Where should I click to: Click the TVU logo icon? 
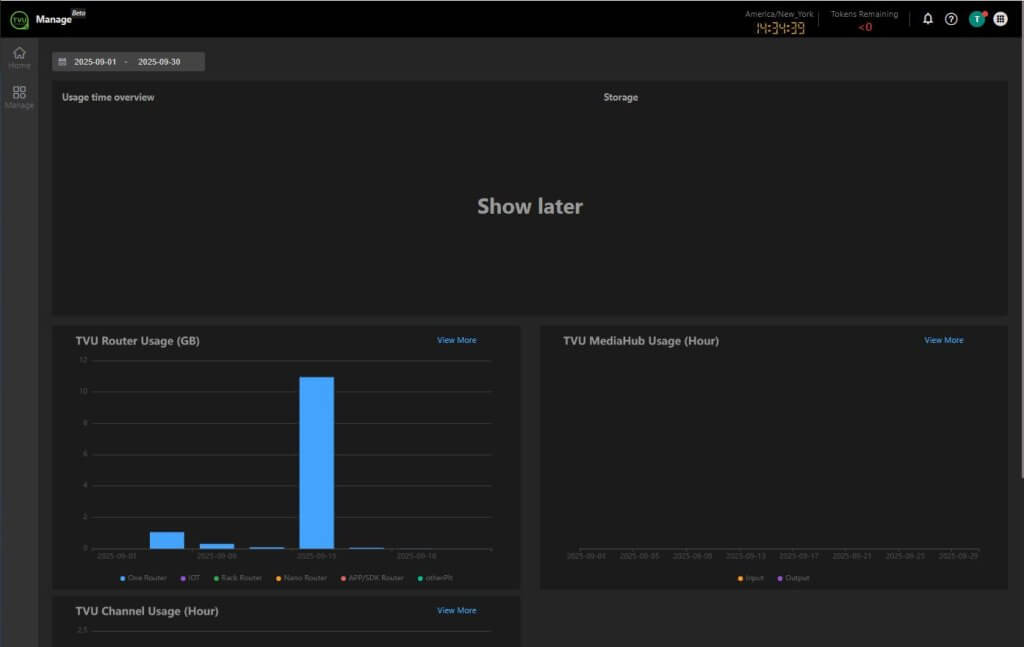[19, 19]
